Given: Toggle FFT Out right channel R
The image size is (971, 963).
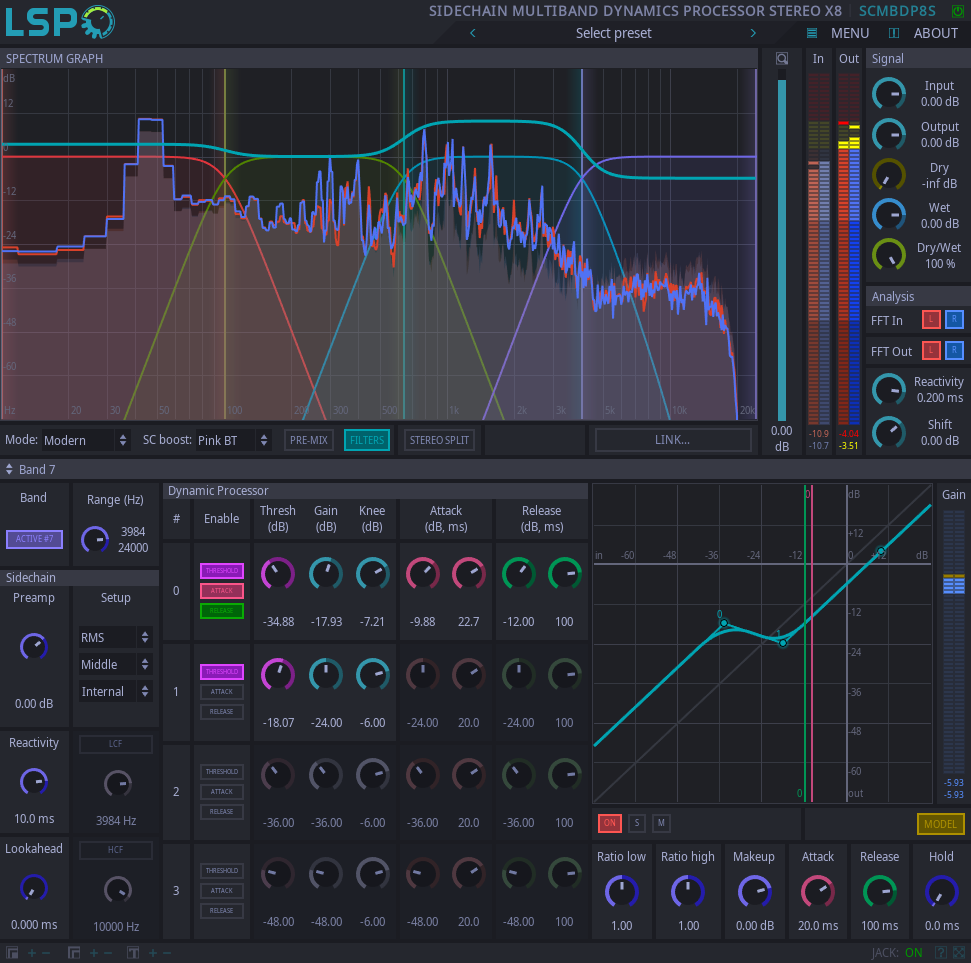Looking at the screenshot, I should point(954,350).
